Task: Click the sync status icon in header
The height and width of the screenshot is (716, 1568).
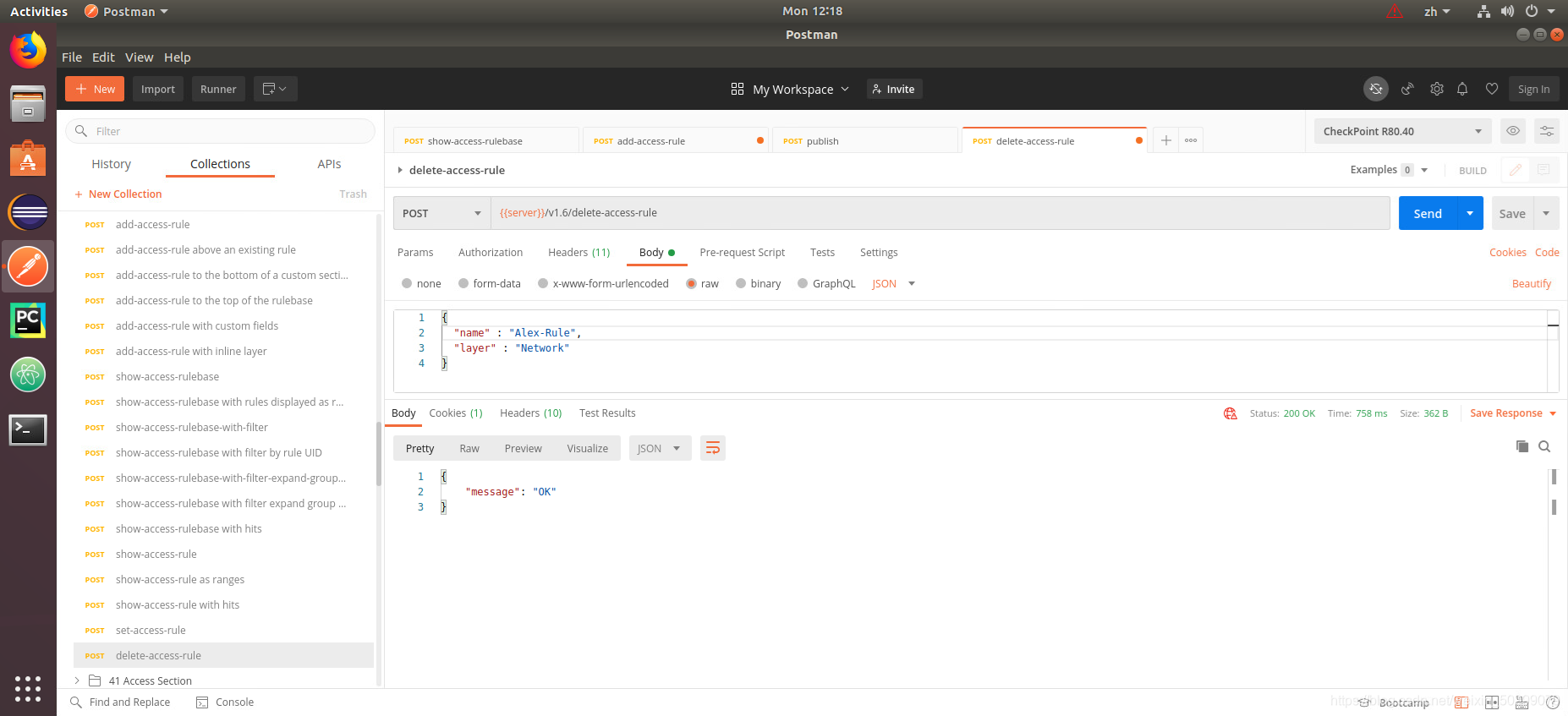Action: coord(1376,89)
